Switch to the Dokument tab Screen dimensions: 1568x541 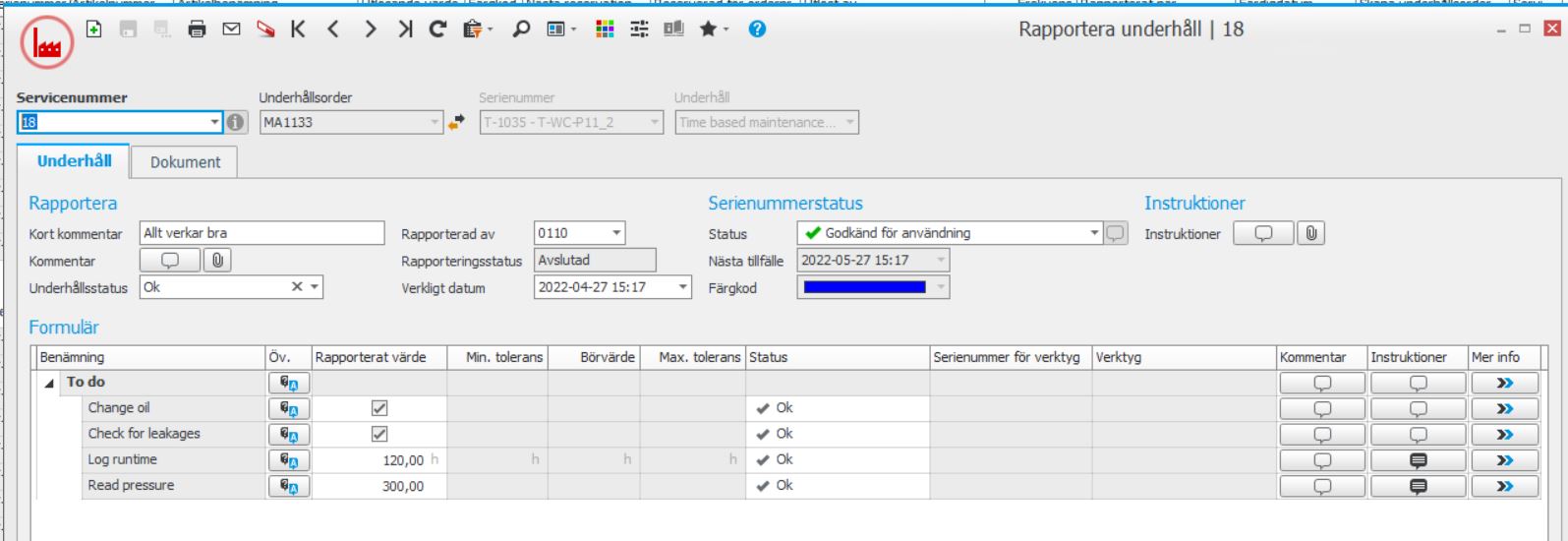185,162
